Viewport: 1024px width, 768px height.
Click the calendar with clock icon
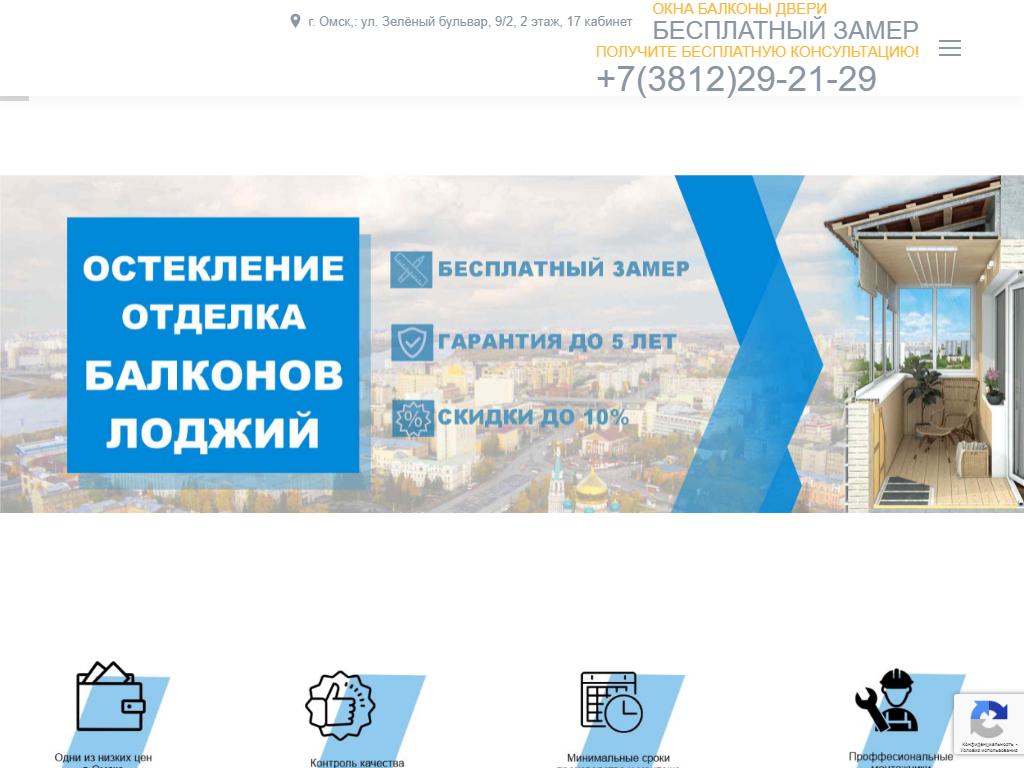(x=611, y=701)
